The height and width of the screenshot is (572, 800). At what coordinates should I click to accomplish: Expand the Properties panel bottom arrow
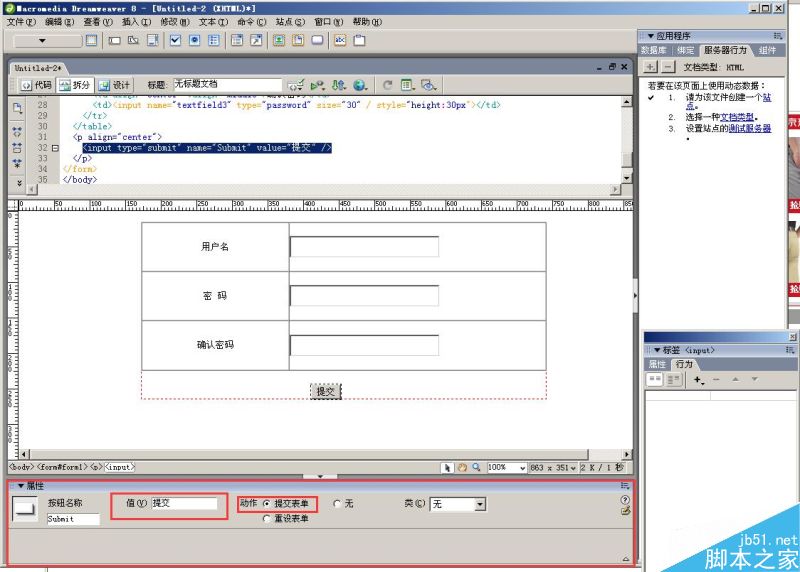[x=626, y=559]
